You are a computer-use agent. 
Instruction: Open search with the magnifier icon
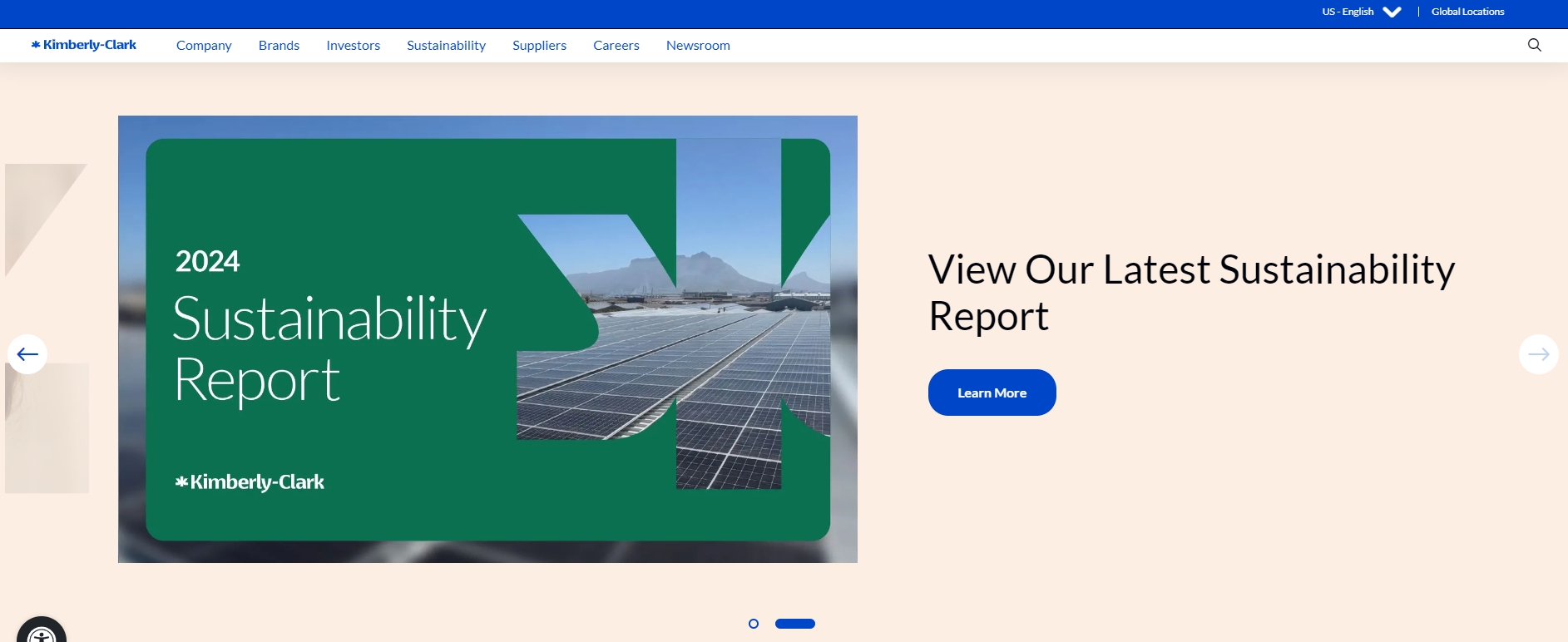click(1534, 45)
